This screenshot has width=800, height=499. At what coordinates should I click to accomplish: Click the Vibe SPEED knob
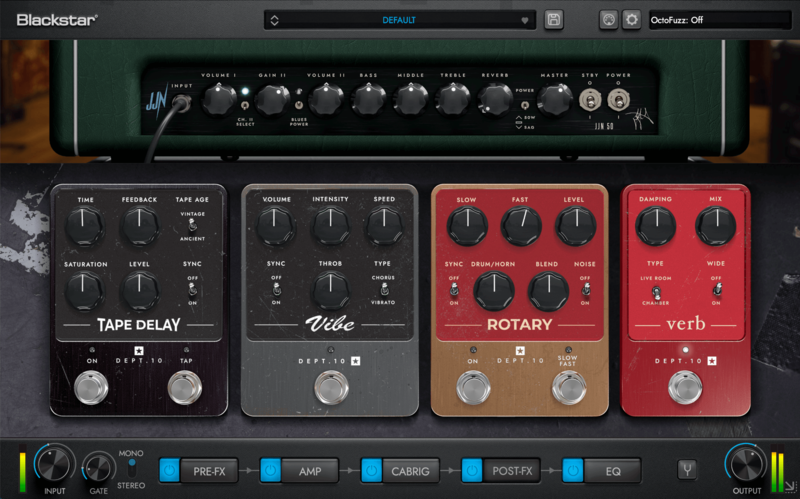tap(384, 226)
